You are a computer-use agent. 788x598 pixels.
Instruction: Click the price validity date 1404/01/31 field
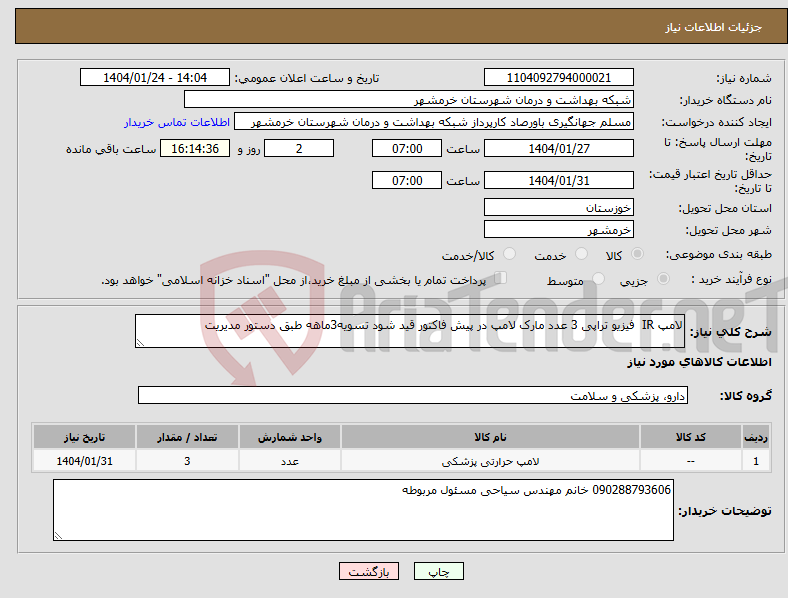[x=558, y=180]
